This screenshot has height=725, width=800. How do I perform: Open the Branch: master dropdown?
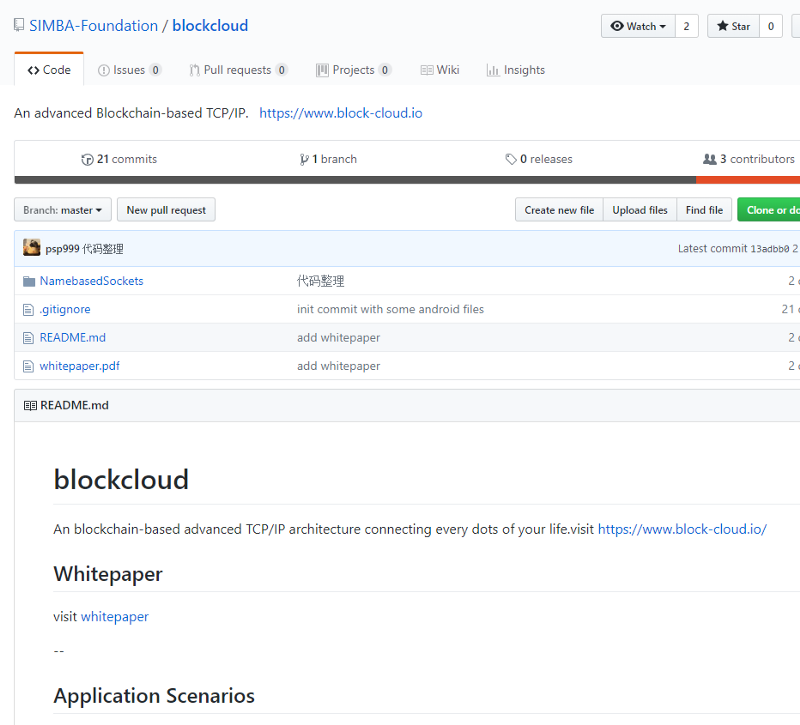pyautogui.click(x=63, y=210)
